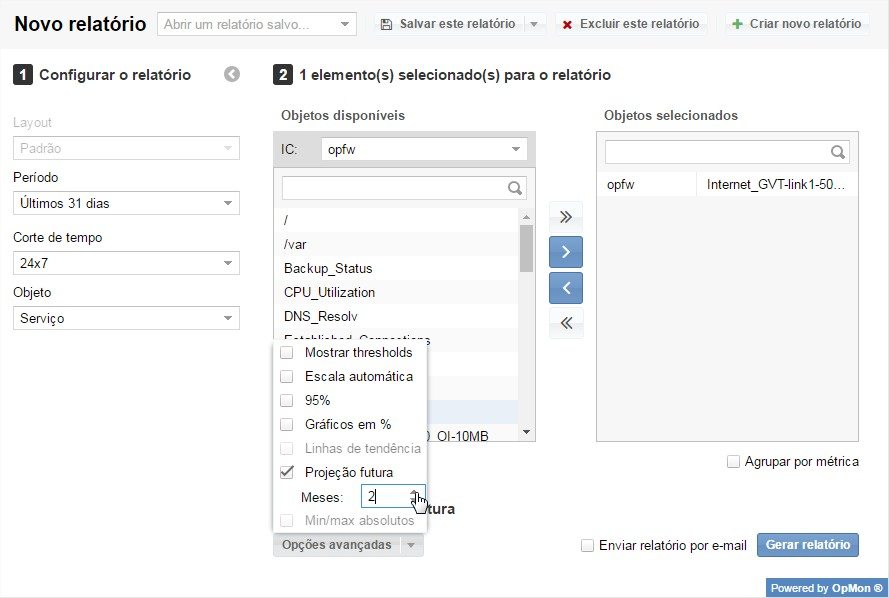Click the available objects list scrollbar
The width and height of the screenshot is (889, 598).
[x=526, y=250]
